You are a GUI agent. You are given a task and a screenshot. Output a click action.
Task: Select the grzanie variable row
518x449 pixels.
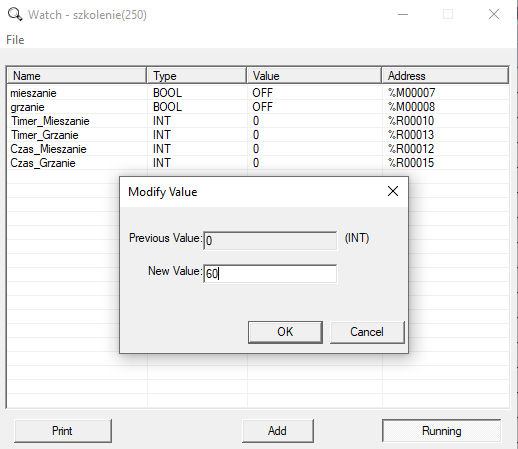point(258,107)
